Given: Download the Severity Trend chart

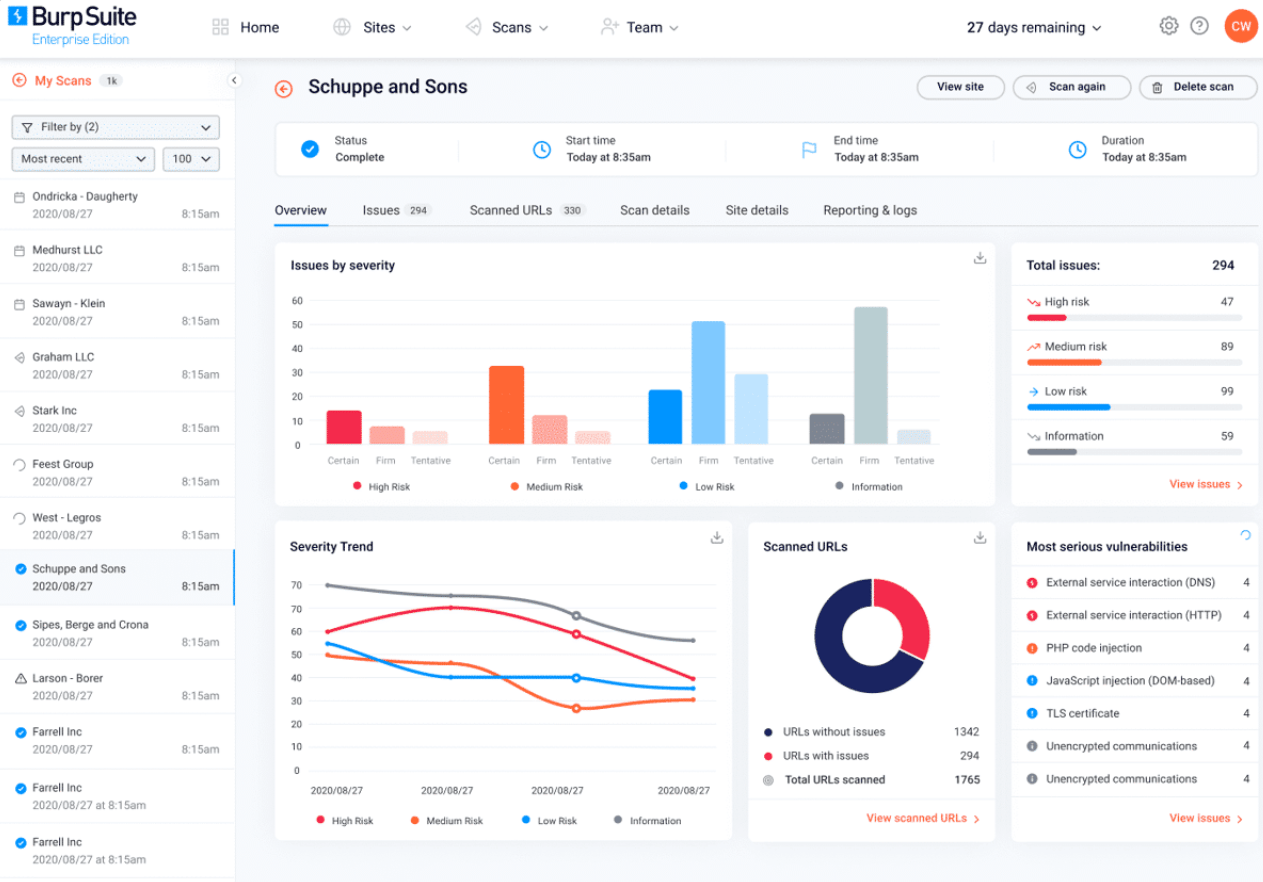Looking at the screenshot, I should 717,538.
